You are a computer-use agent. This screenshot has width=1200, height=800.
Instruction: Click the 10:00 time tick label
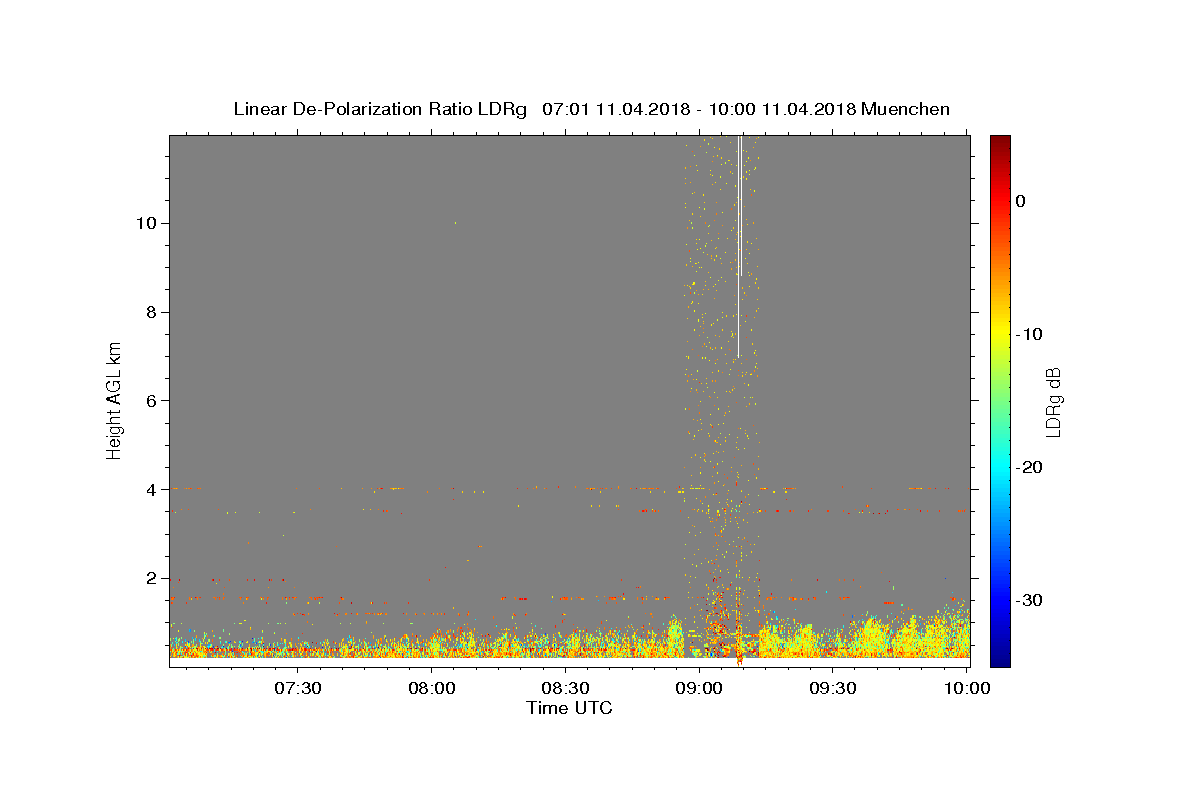966,688
